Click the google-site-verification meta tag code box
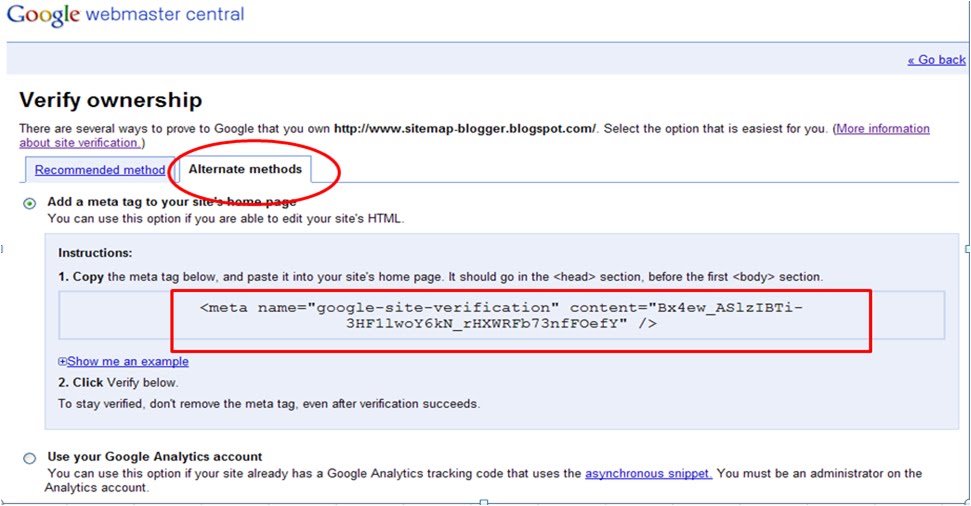Image resolution: width=971 pixels, height=506 pixels. [x=502, y=316]
